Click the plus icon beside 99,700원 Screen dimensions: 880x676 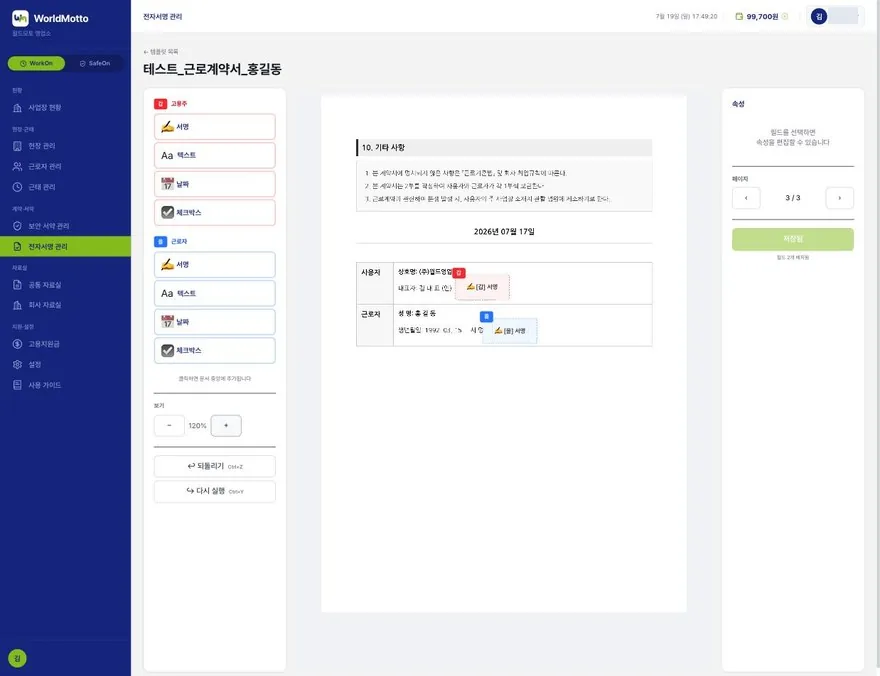[x=785, y=17]
